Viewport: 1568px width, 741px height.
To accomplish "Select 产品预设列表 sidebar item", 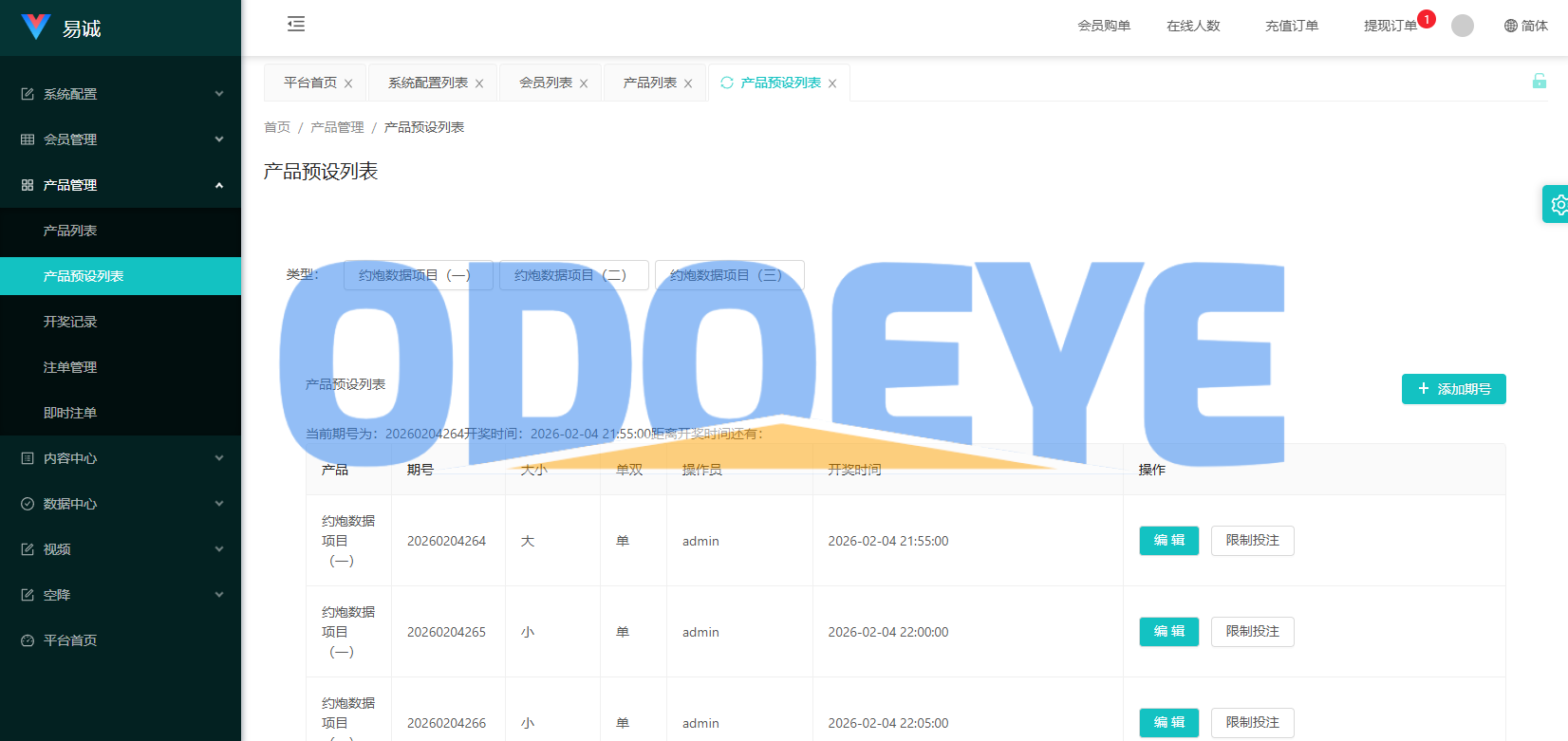I will [121, 276].
